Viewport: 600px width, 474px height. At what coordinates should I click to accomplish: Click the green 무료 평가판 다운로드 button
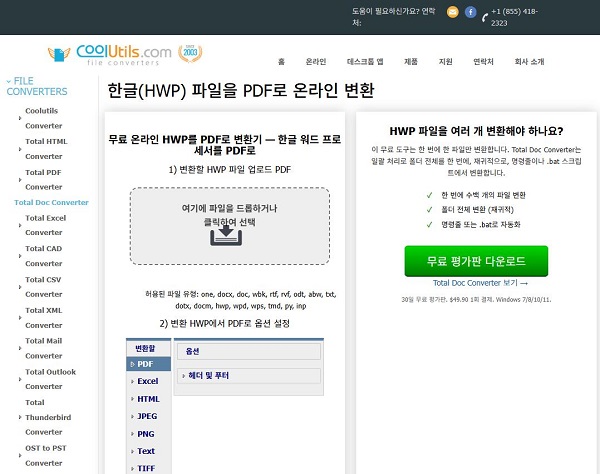[476, 261]
